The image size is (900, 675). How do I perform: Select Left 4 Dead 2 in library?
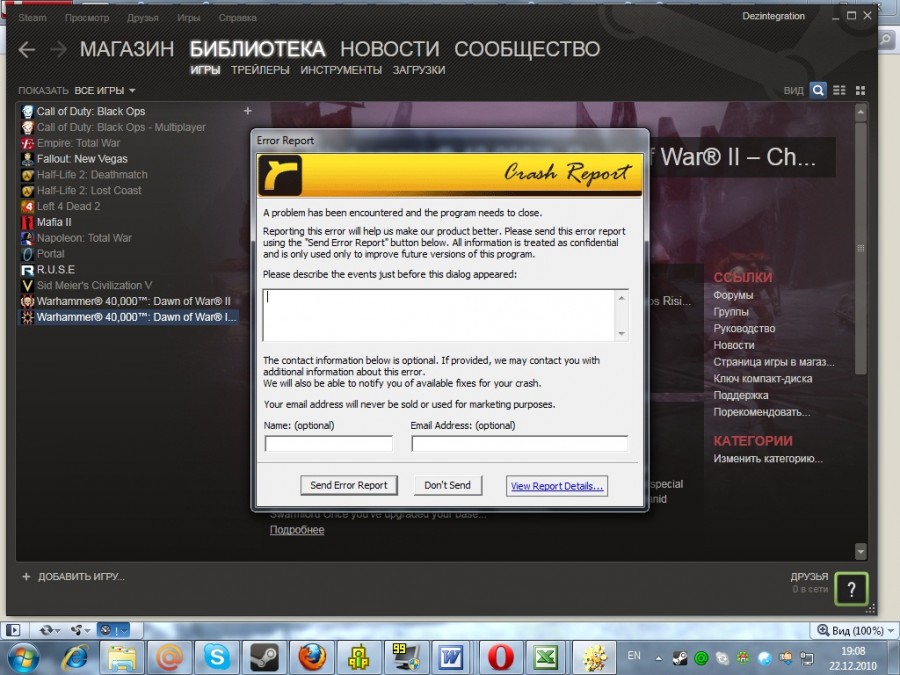pyautogui.click(x=68, y=206)
